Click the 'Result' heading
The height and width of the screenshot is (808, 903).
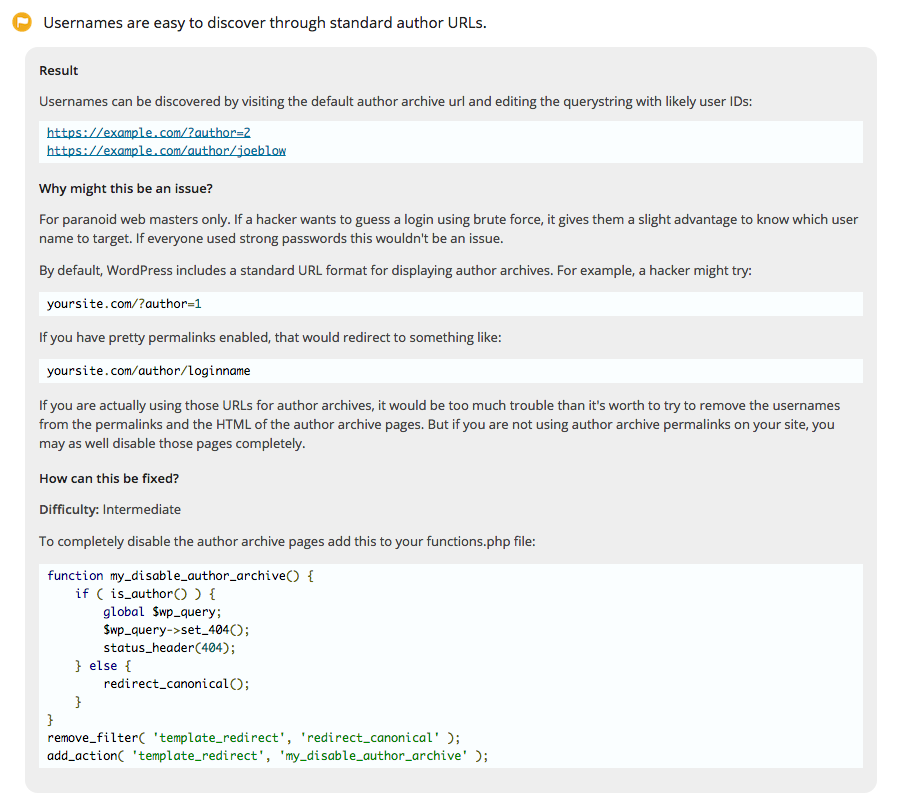[x=58, y=71]
